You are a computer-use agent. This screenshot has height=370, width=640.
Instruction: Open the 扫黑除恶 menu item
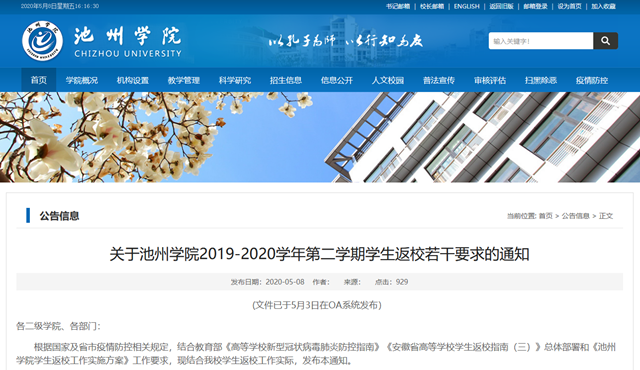(x=541, y=80)
